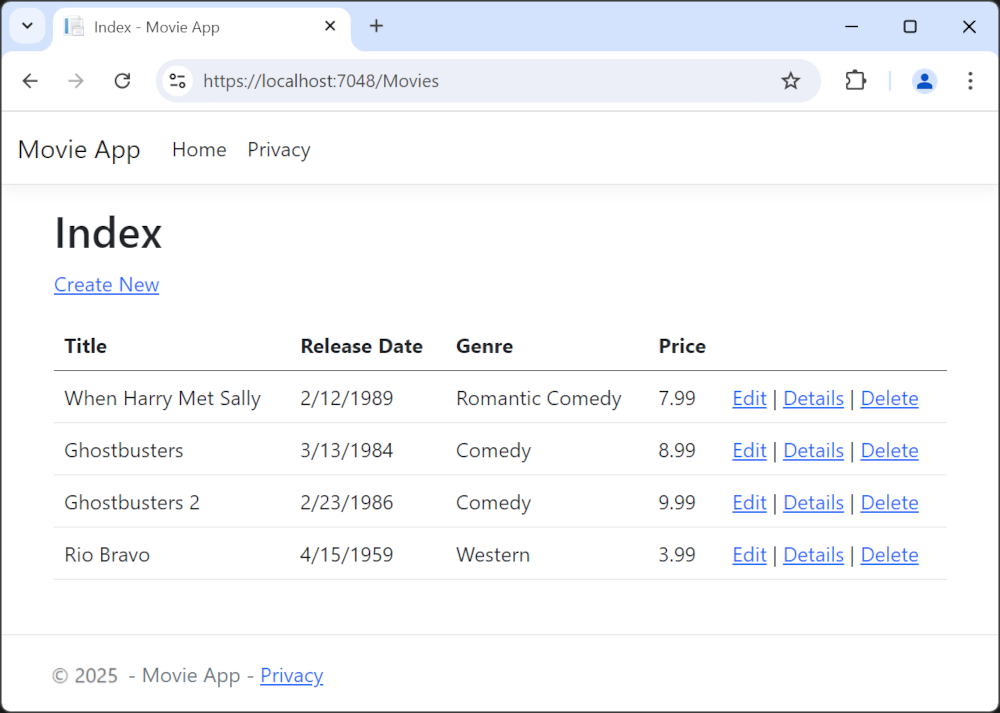
Task: Open the tab search chevron dropdown
Action: (26, 25)
